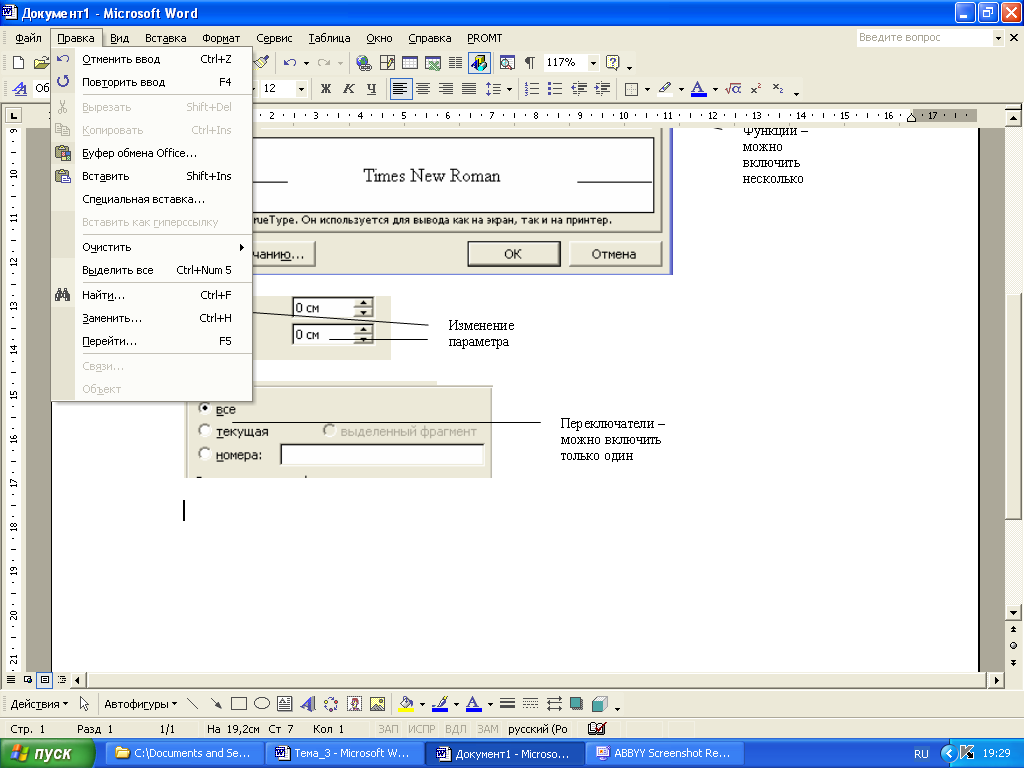Toggle ЗАМ overtype mode in status bar
This screenshot has width=1024, height=768.
click(488, 729)
